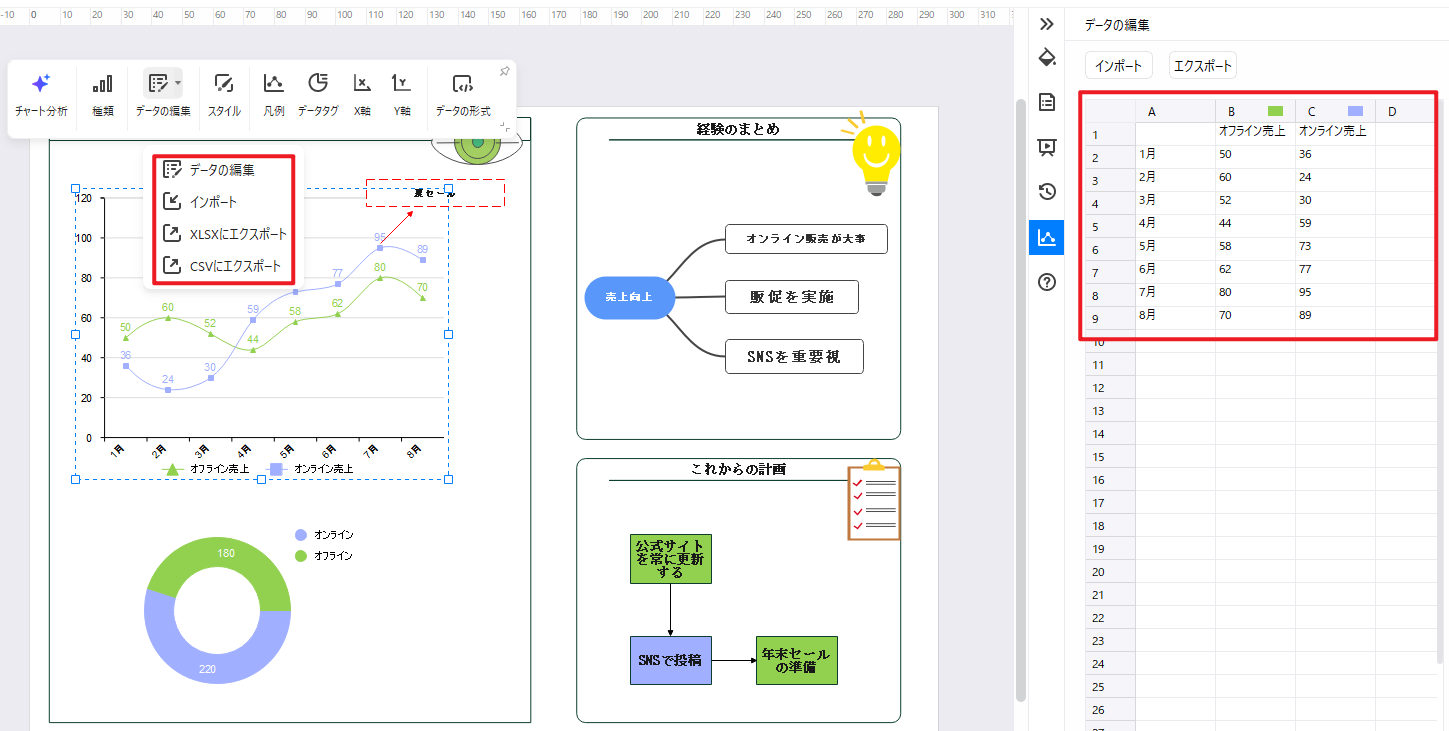This screenshot has width=1449, height=731.
Task: Collapse the right side panel with chevrons
Action: pyautogui.click(x=1047, y=24)
